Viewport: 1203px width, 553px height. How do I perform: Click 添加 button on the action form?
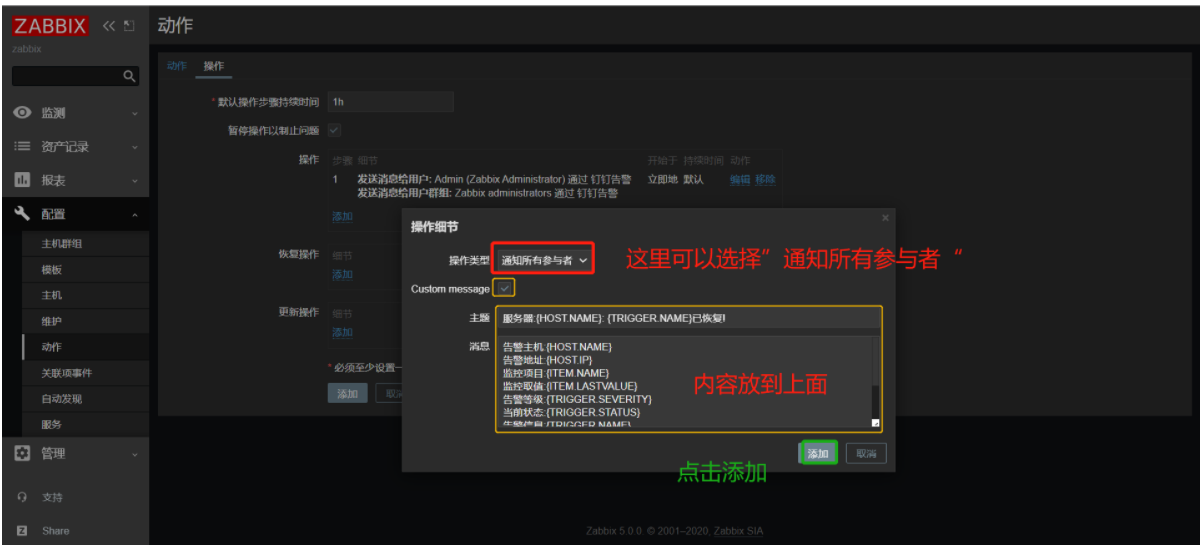347,394
